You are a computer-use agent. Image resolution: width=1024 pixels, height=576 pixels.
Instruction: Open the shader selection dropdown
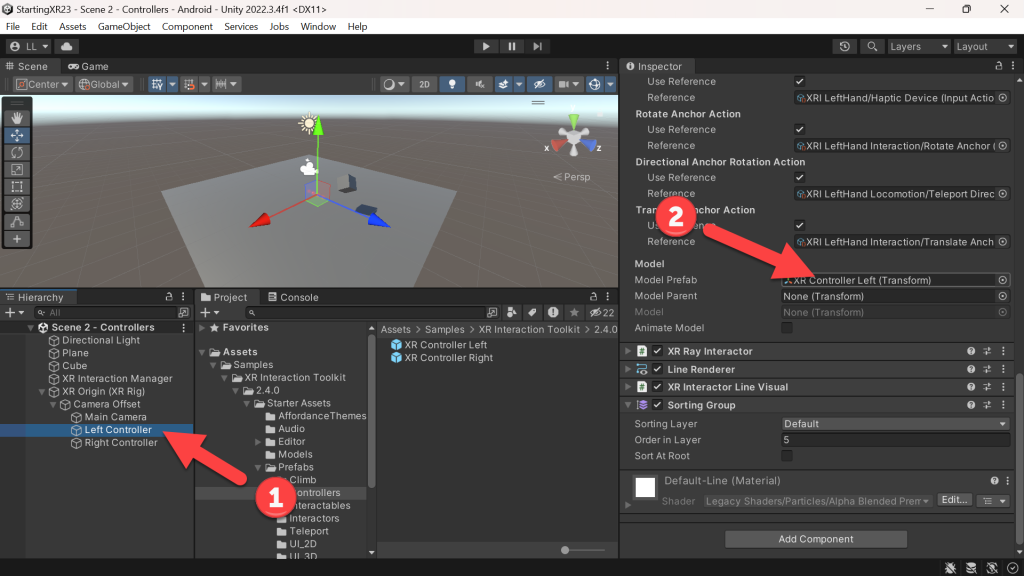click(818, 501)
